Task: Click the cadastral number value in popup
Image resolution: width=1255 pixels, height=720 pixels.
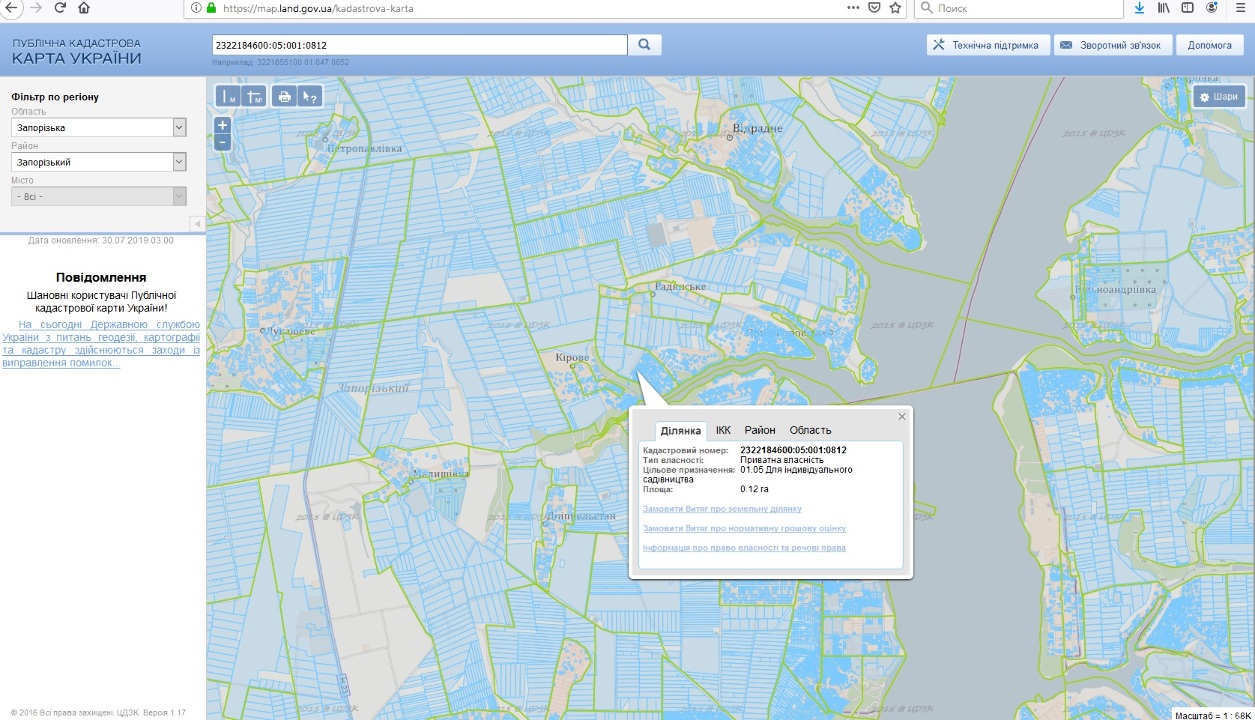Action: coord(793,450)
